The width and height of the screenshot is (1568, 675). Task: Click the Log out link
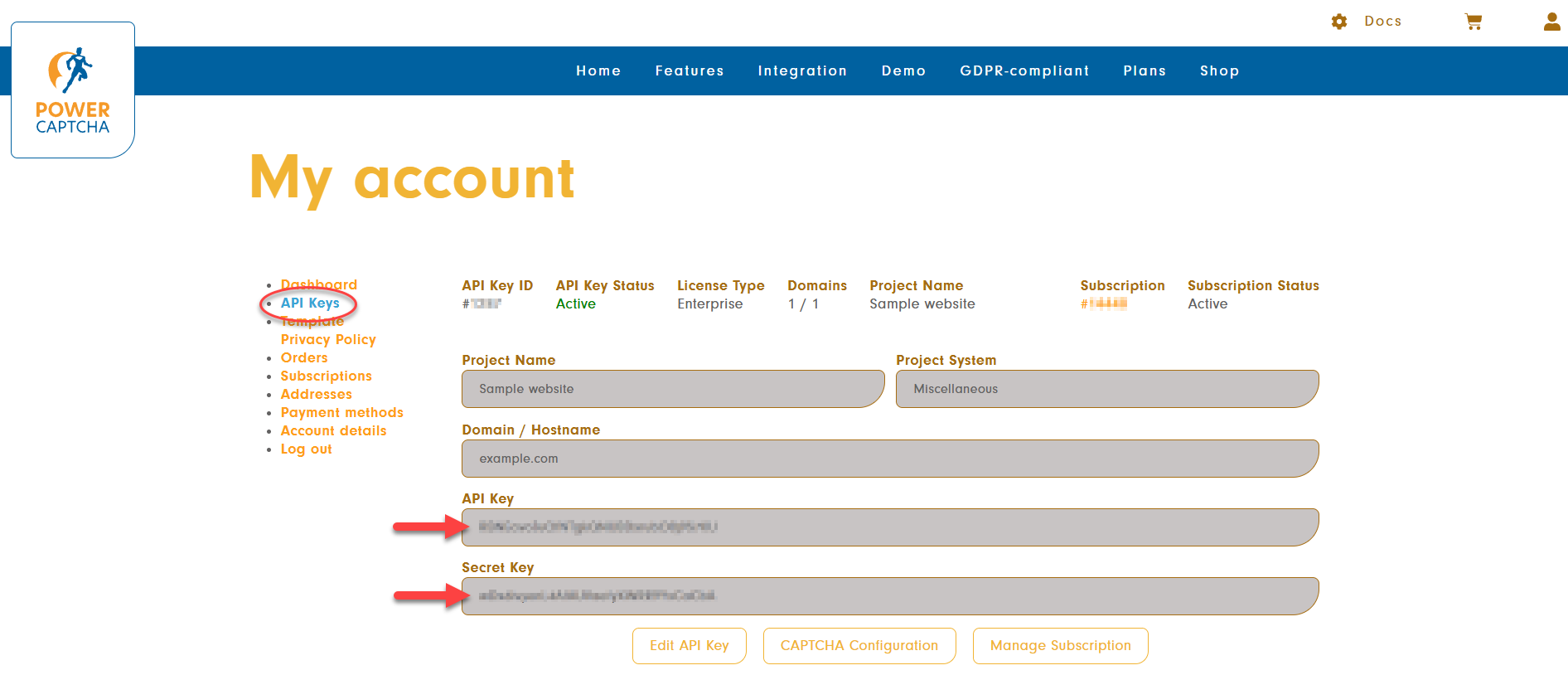(x=306, y=449)
